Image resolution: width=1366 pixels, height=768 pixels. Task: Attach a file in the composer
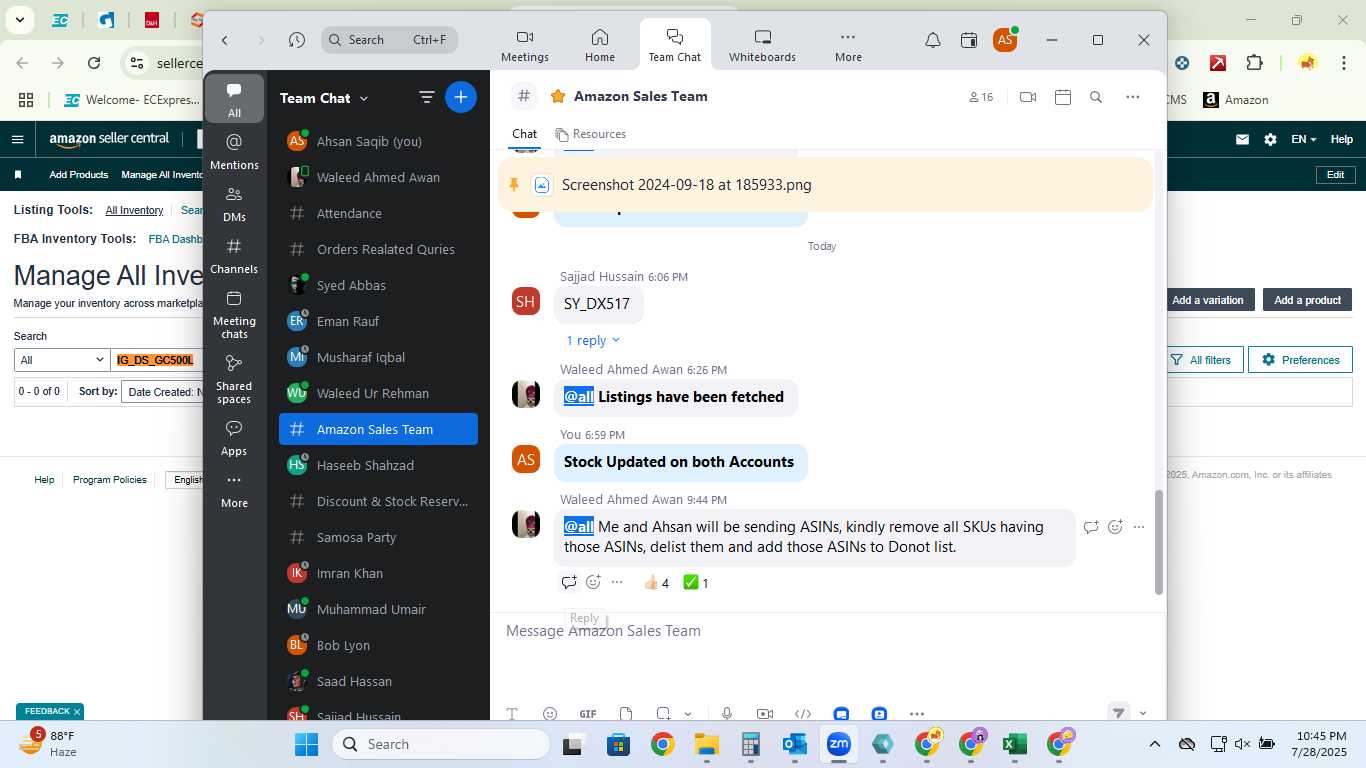click(x=626, y=714)
